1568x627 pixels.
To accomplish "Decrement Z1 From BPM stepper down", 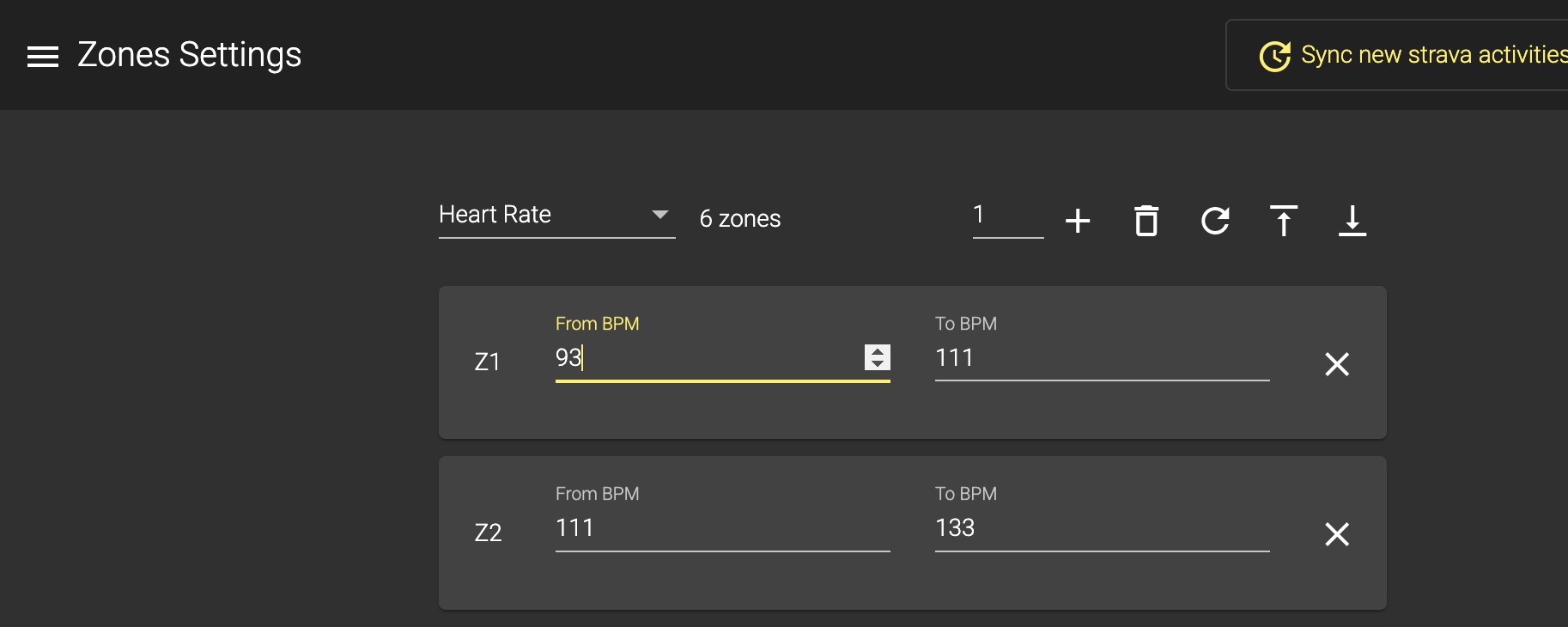I will (878, 363).
